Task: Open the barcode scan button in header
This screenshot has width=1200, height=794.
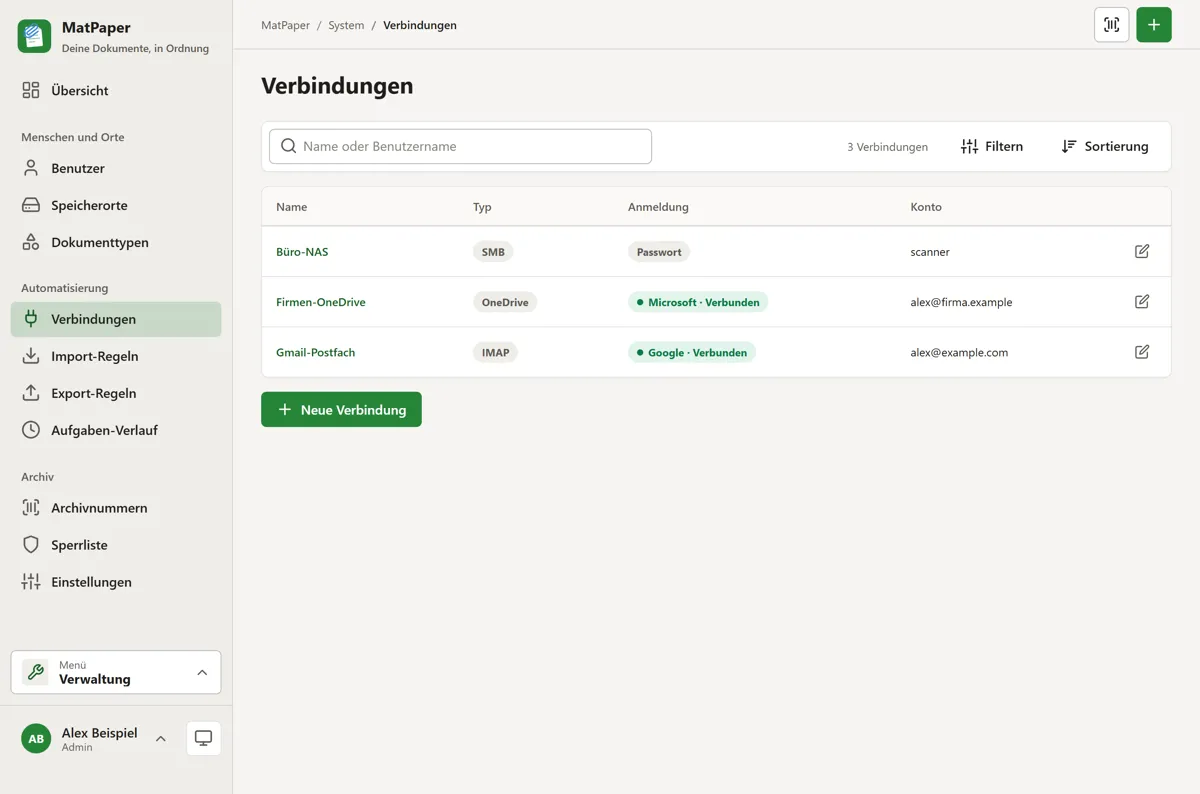Action: (x=1111, y=25)
